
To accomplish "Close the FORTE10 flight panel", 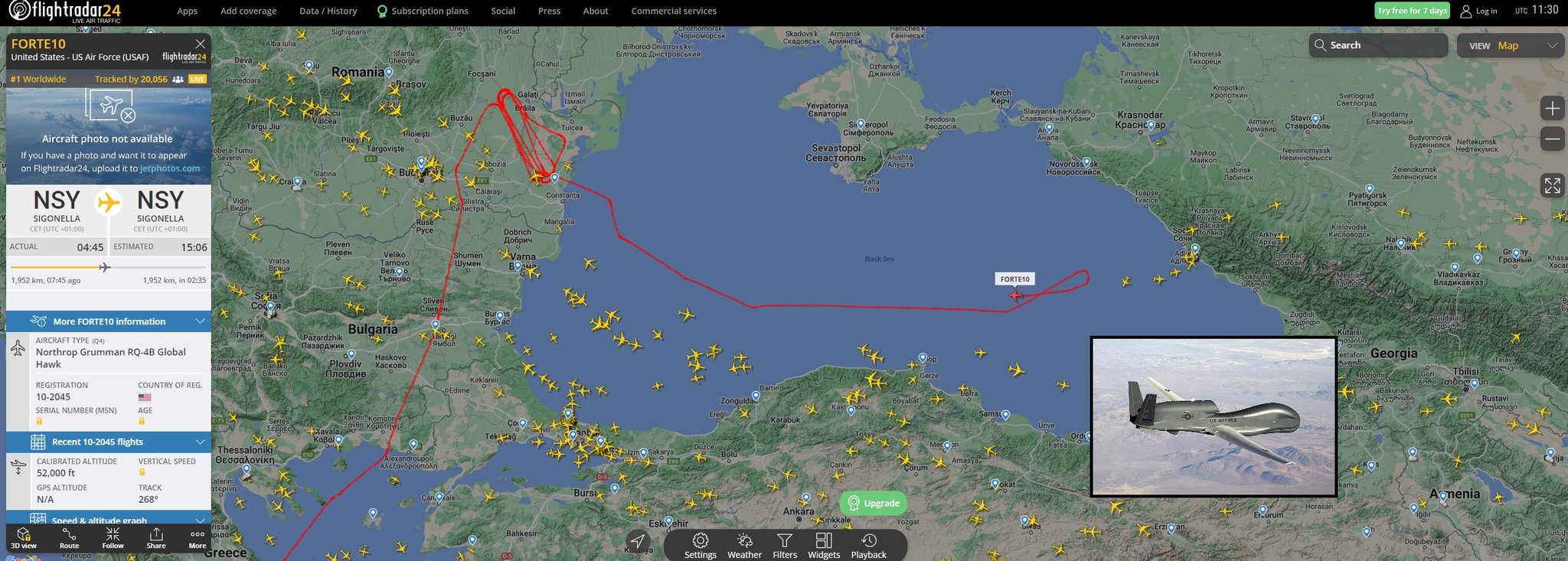I will 200,44.
